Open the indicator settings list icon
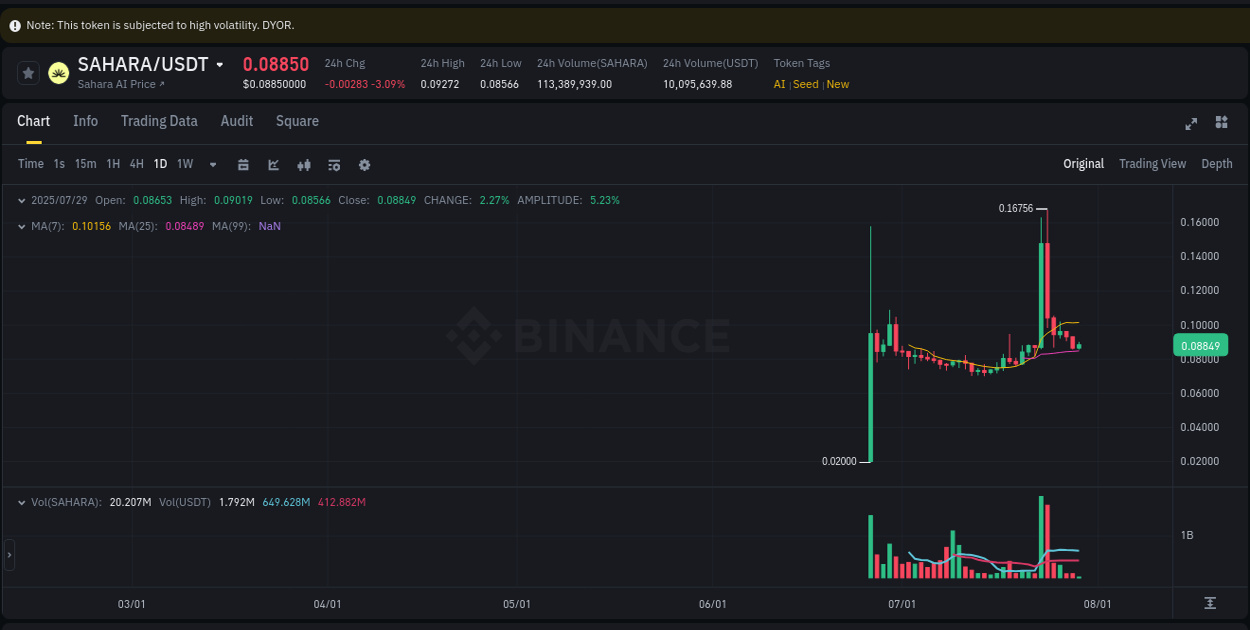 334,164
